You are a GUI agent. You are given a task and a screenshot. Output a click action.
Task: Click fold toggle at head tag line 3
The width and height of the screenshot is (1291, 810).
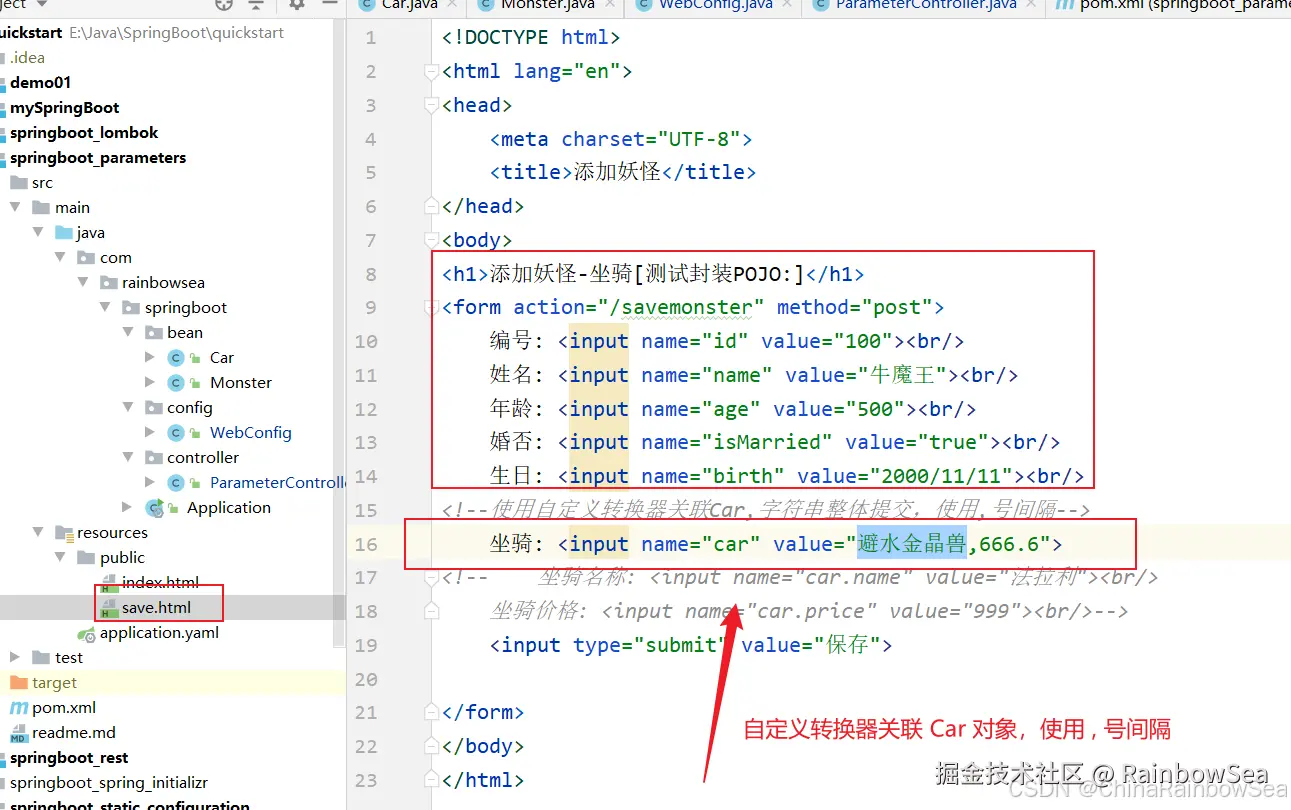coord(433,105)
